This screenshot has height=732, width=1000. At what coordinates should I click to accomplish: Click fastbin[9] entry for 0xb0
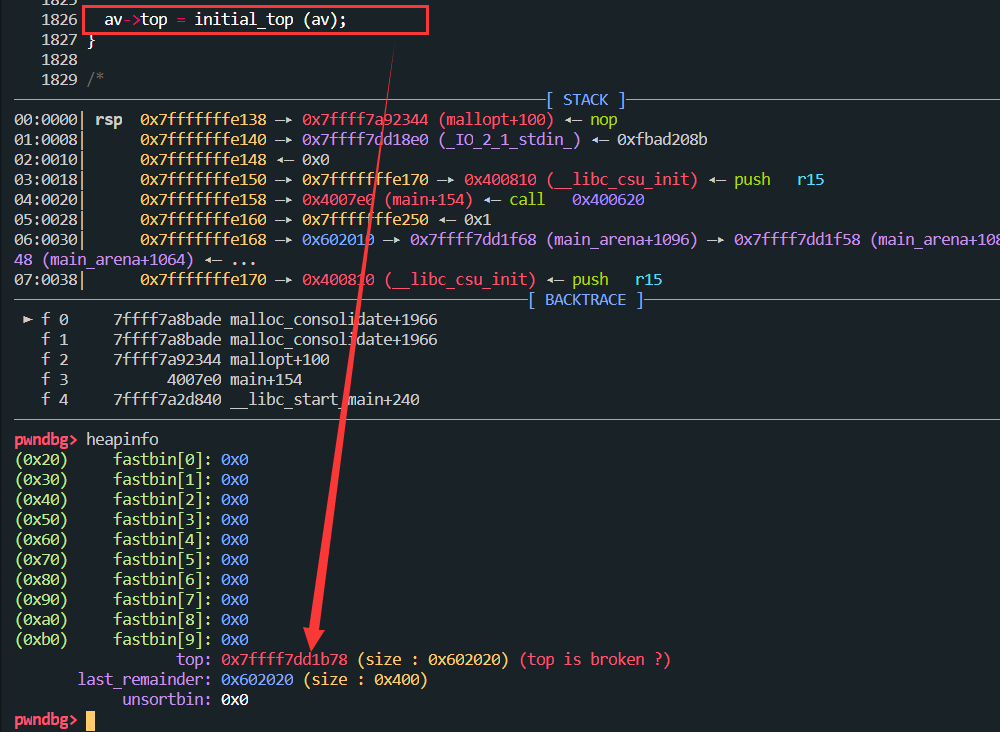point(131,640)
